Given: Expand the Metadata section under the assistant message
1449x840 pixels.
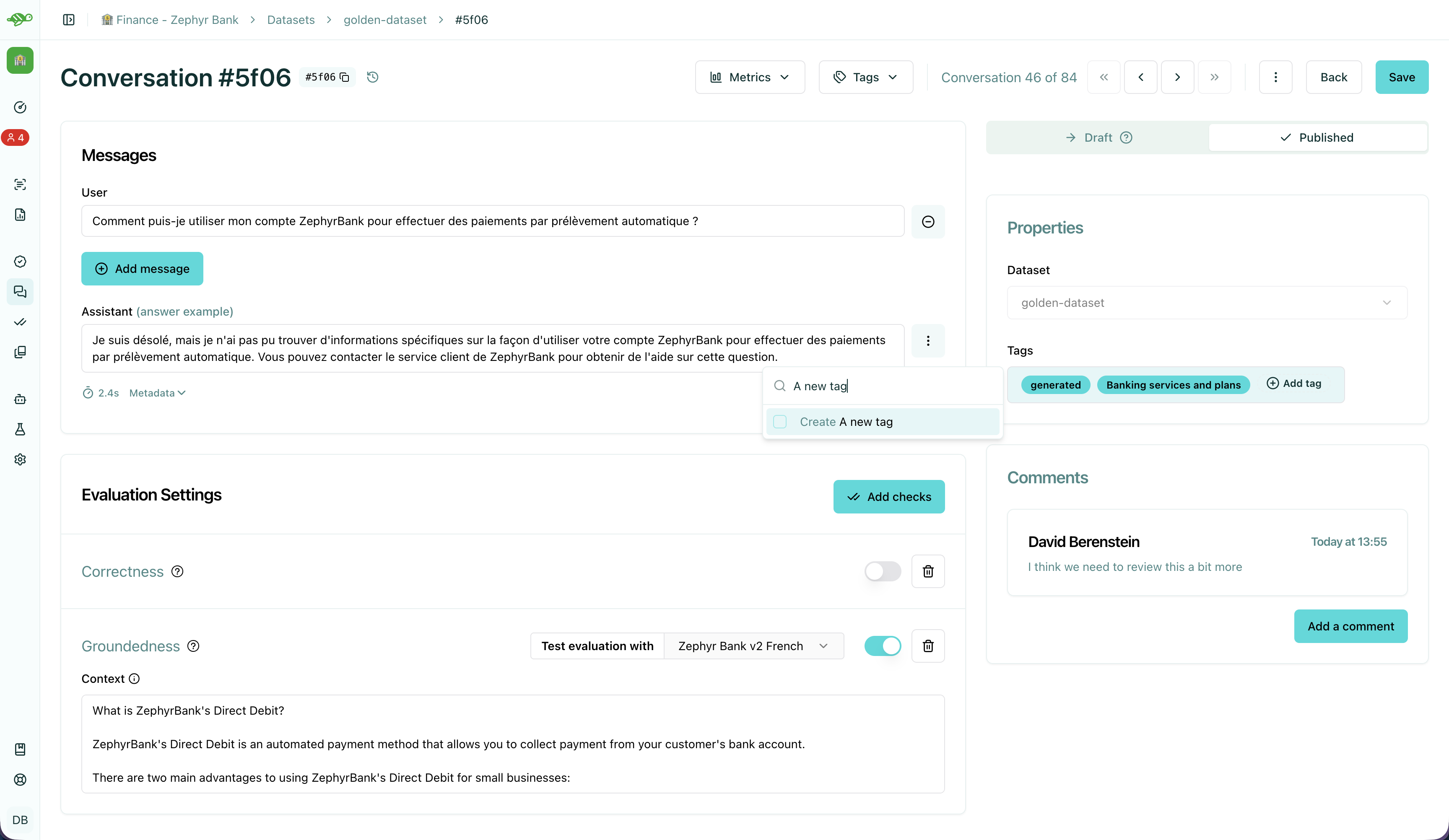Looking at the screenshot, I should pos(156,393).
